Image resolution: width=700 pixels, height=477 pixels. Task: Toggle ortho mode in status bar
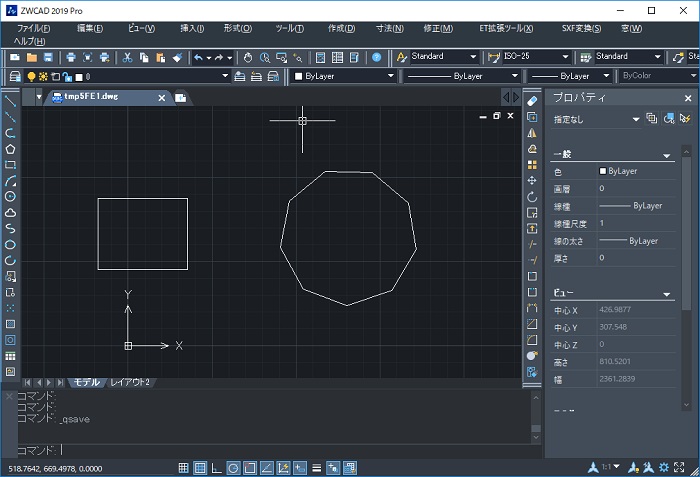pyautogui.click(x=217, y=468)
